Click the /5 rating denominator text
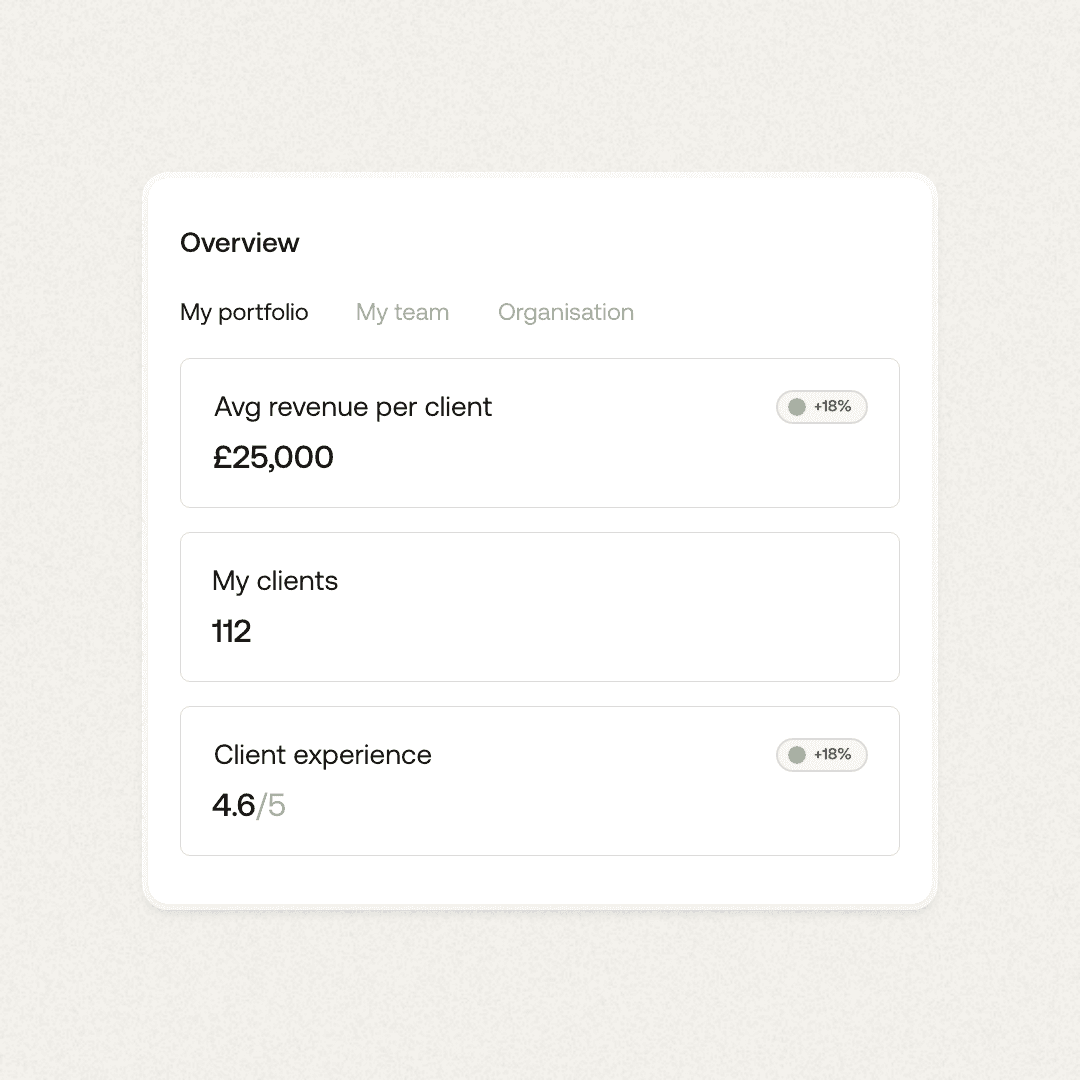Viewport: 1080px width, 1080px height. point(271,805)
